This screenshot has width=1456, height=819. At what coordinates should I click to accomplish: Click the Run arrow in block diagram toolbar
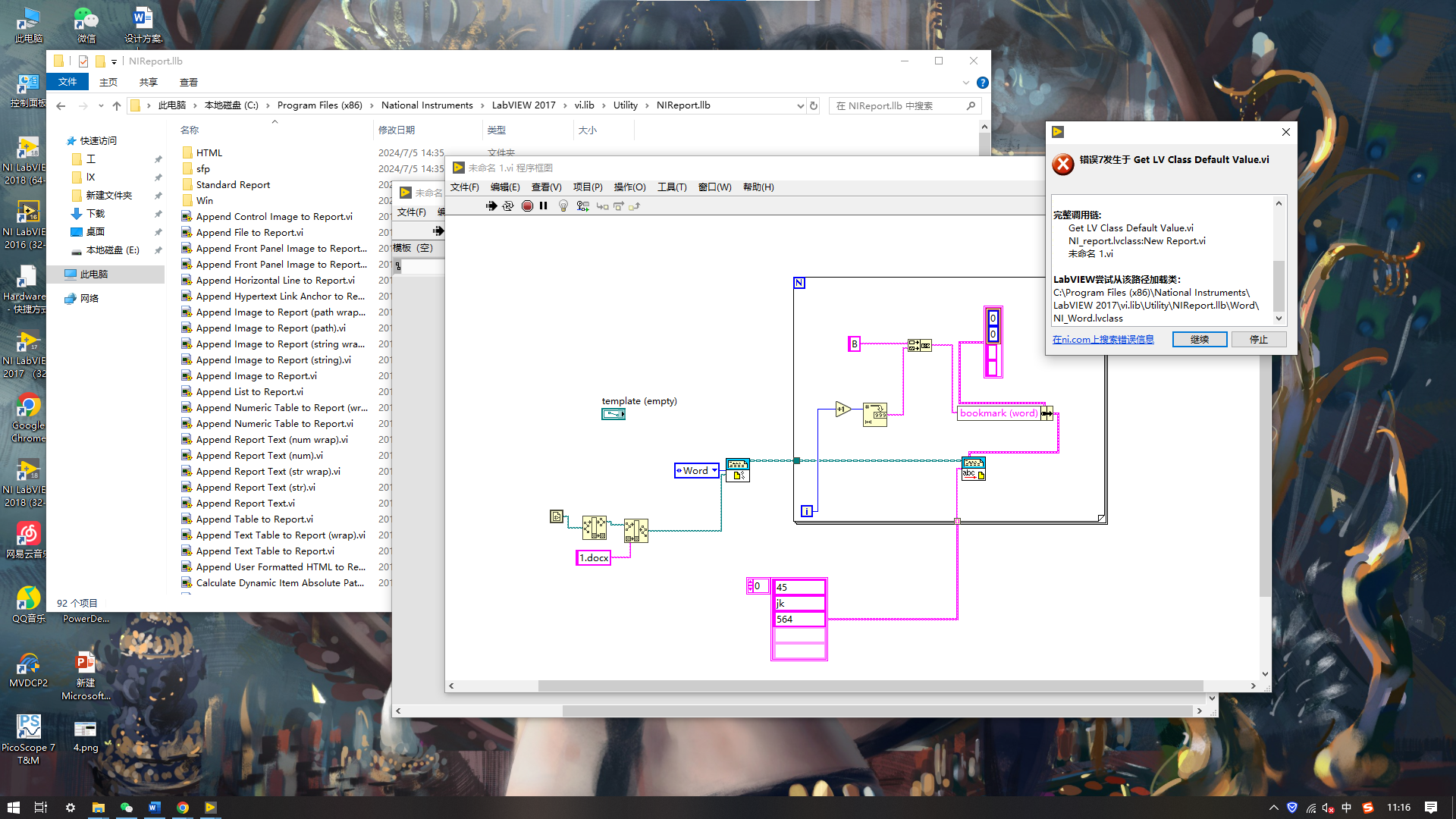[491, 206]
